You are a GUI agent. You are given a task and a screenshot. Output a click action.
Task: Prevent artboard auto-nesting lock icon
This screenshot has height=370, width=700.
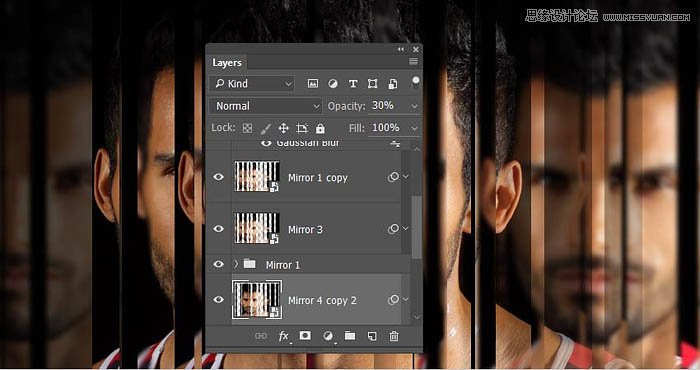pyautogui.click(x=302, y=129)
